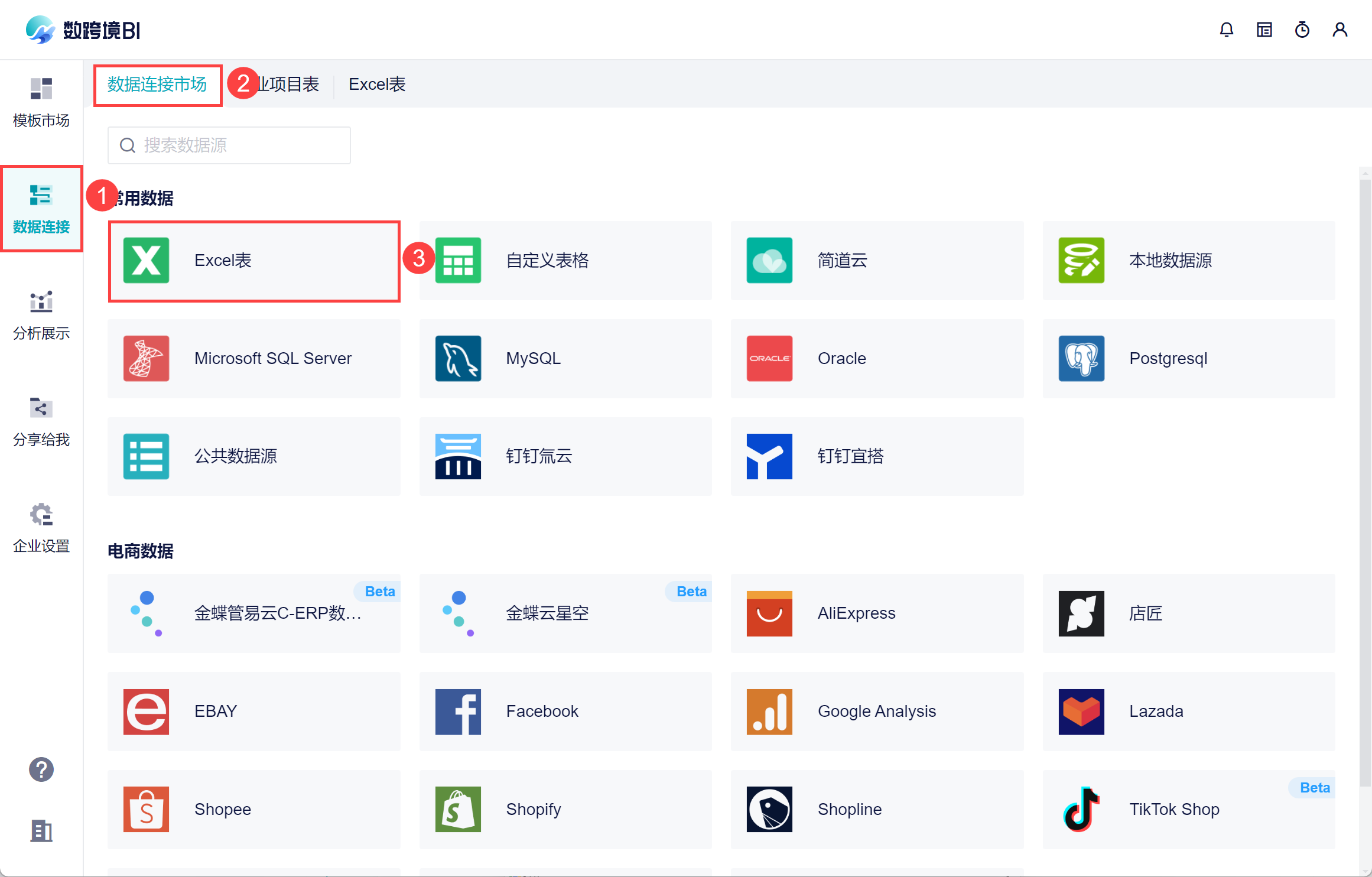Image resolution: width=1372 pixels, height=877 pixels.
Task: Click the timer clock icon in header
Action: point(1302,30)
